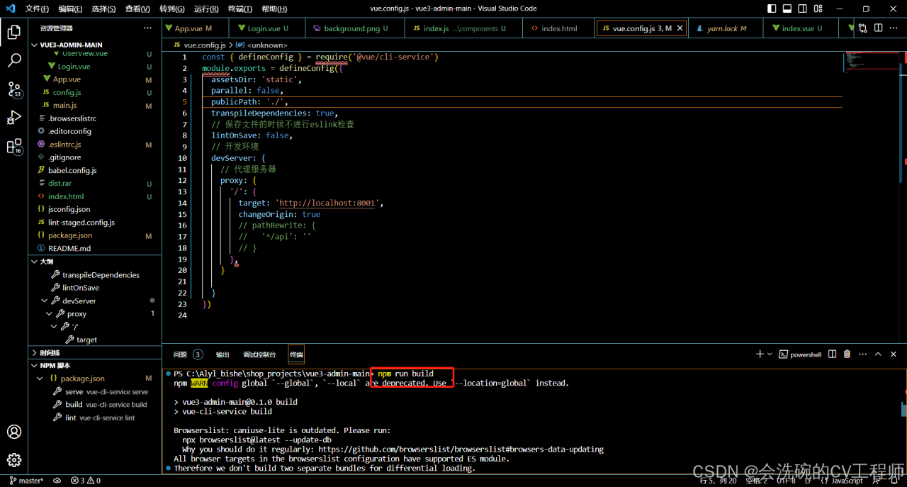
Task: Open the Run and Debug view
Action: [x=14, y=117]
